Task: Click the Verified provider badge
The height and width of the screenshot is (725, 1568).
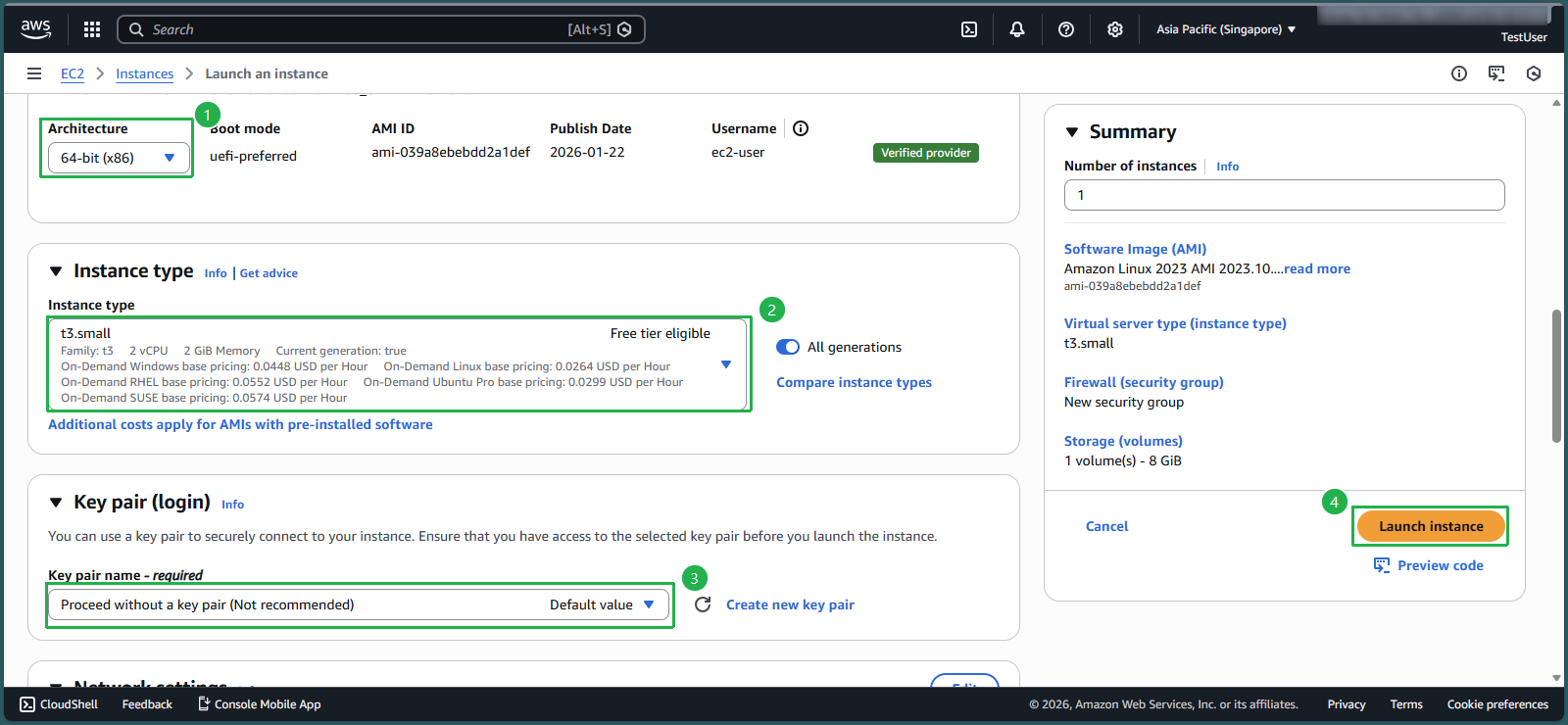Action: [925, 153]
